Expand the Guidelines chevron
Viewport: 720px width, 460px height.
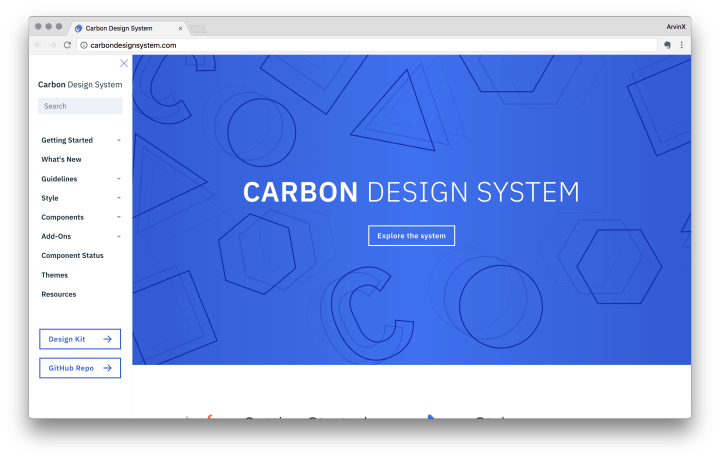[119, 179]
